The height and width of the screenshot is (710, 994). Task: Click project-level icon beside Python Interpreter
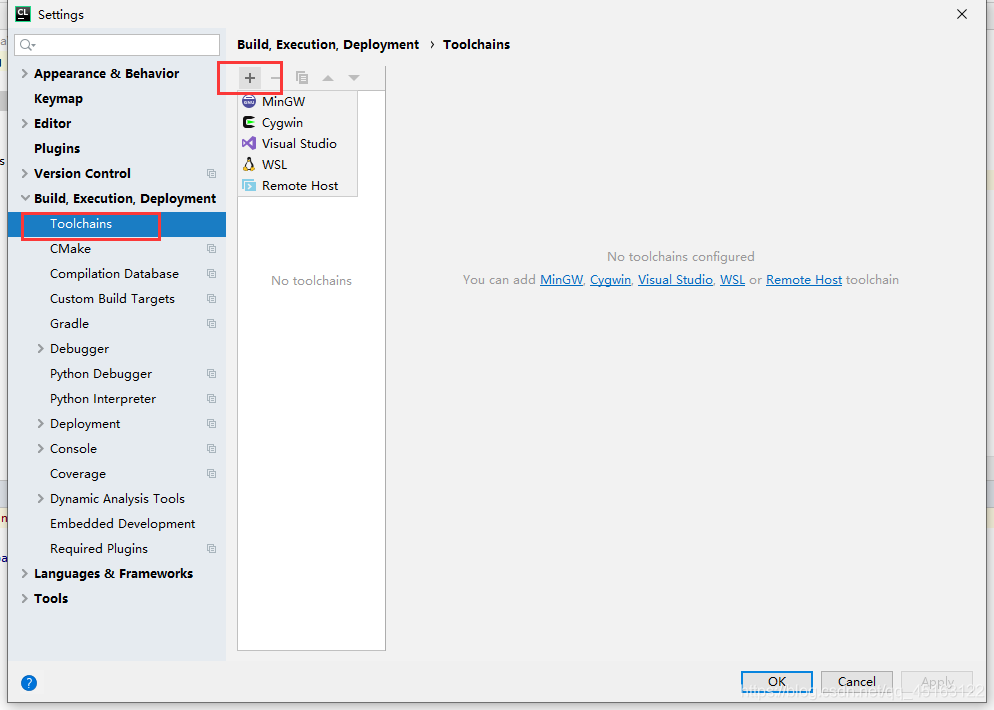click(212, 399)
